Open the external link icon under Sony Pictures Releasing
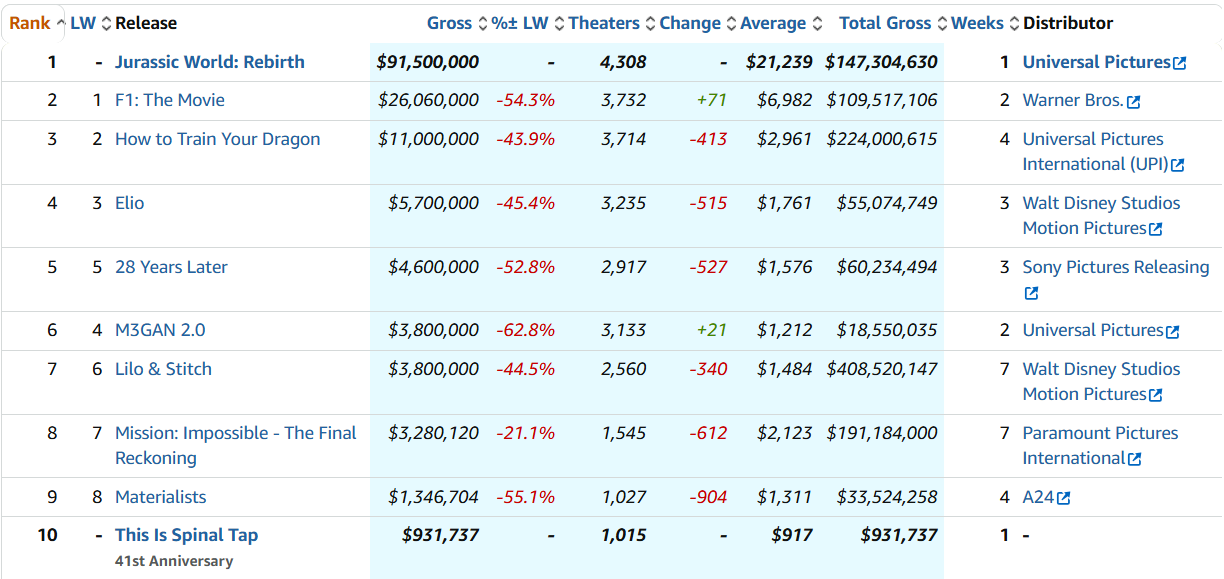 pyautogui.click(x=1031, y=294)
